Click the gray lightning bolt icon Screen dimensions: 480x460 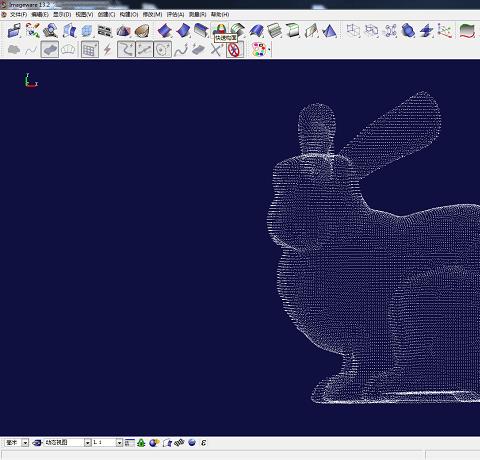click(x=107, y=50)
